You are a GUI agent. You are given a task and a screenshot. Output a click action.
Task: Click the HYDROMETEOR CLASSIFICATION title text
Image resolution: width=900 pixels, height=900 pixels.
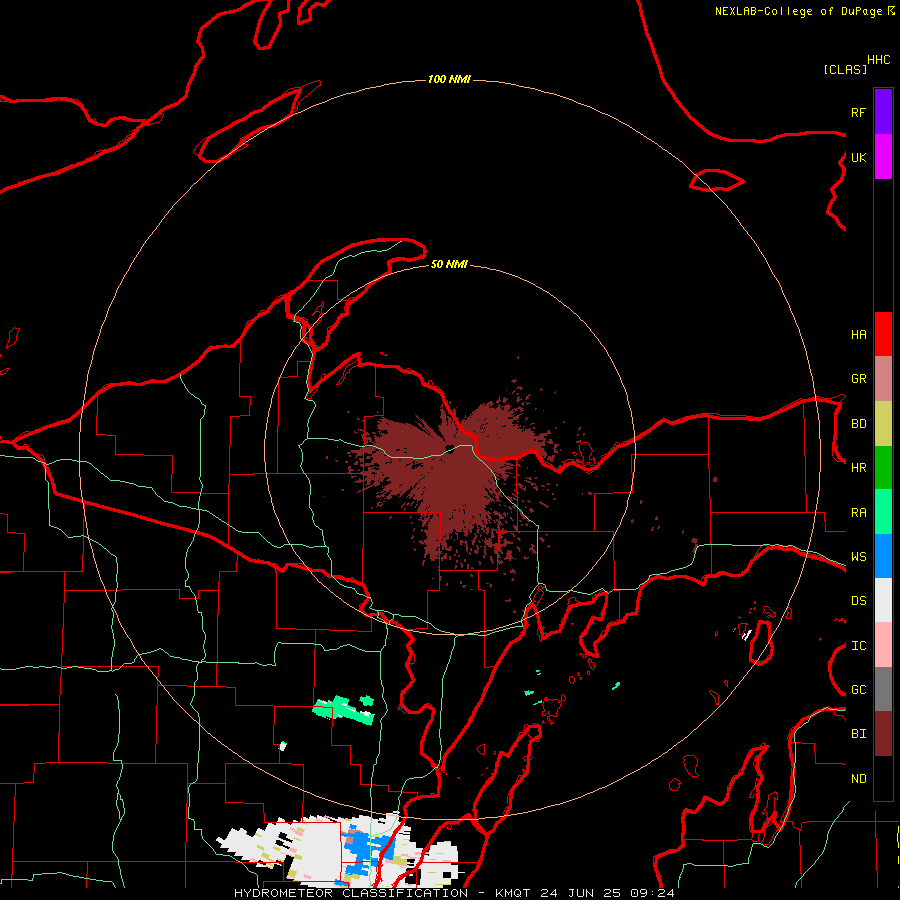click(x=351, y=893)
